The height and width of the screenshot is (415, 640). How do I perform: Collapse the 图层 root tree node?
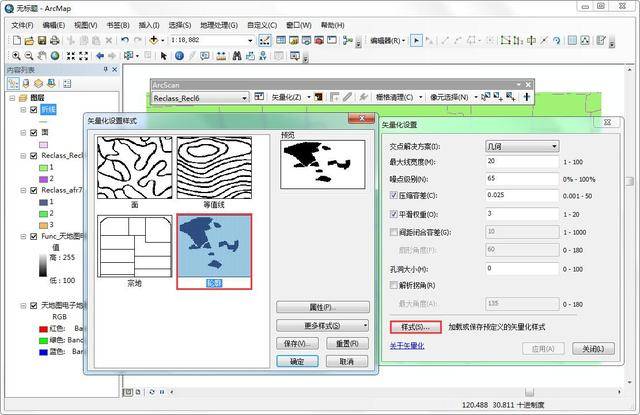pyautogui.click(x=12, y=98)
